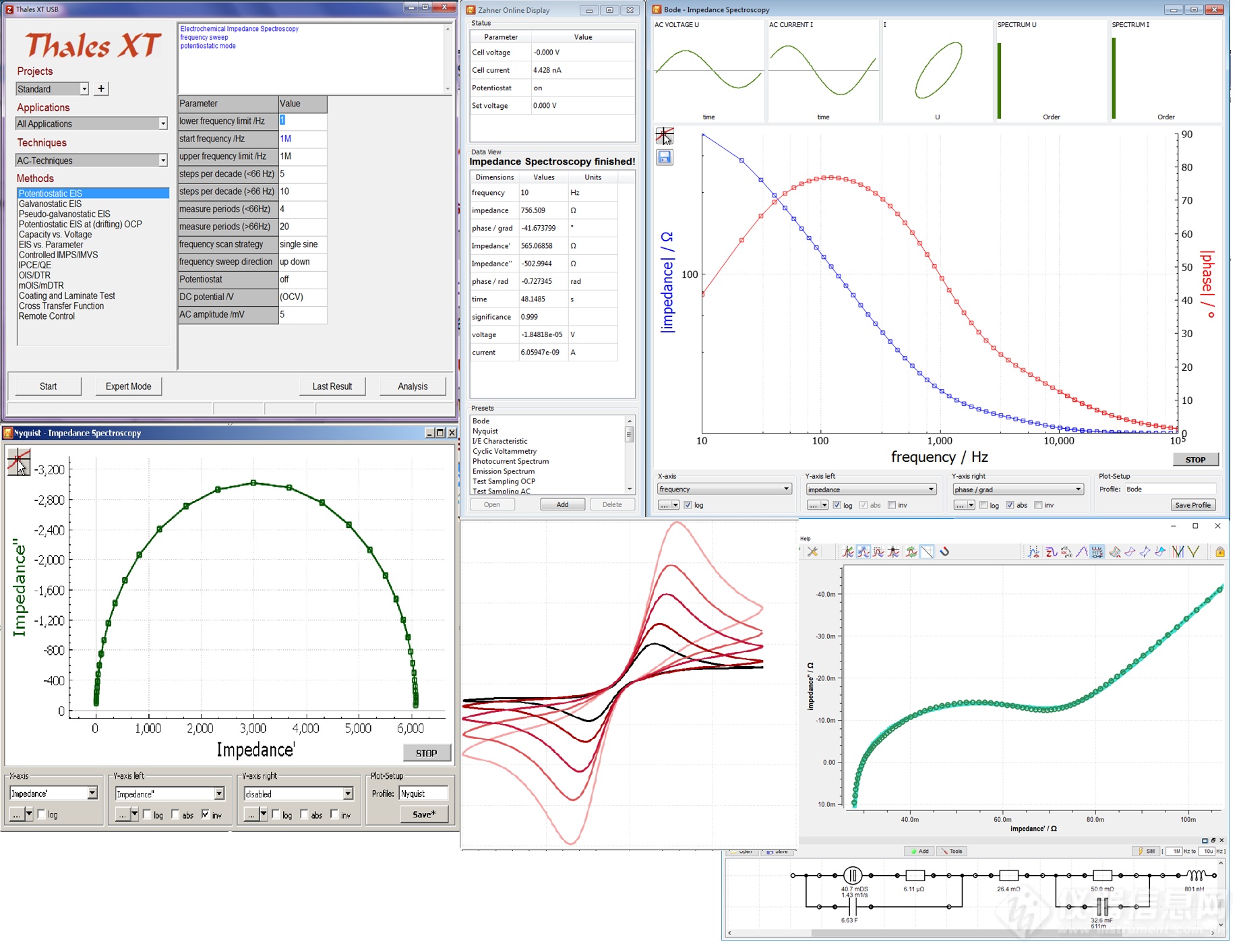Toggle the FIT circuit fitting icon
1243x952 pixels.
pos(1097,552)
